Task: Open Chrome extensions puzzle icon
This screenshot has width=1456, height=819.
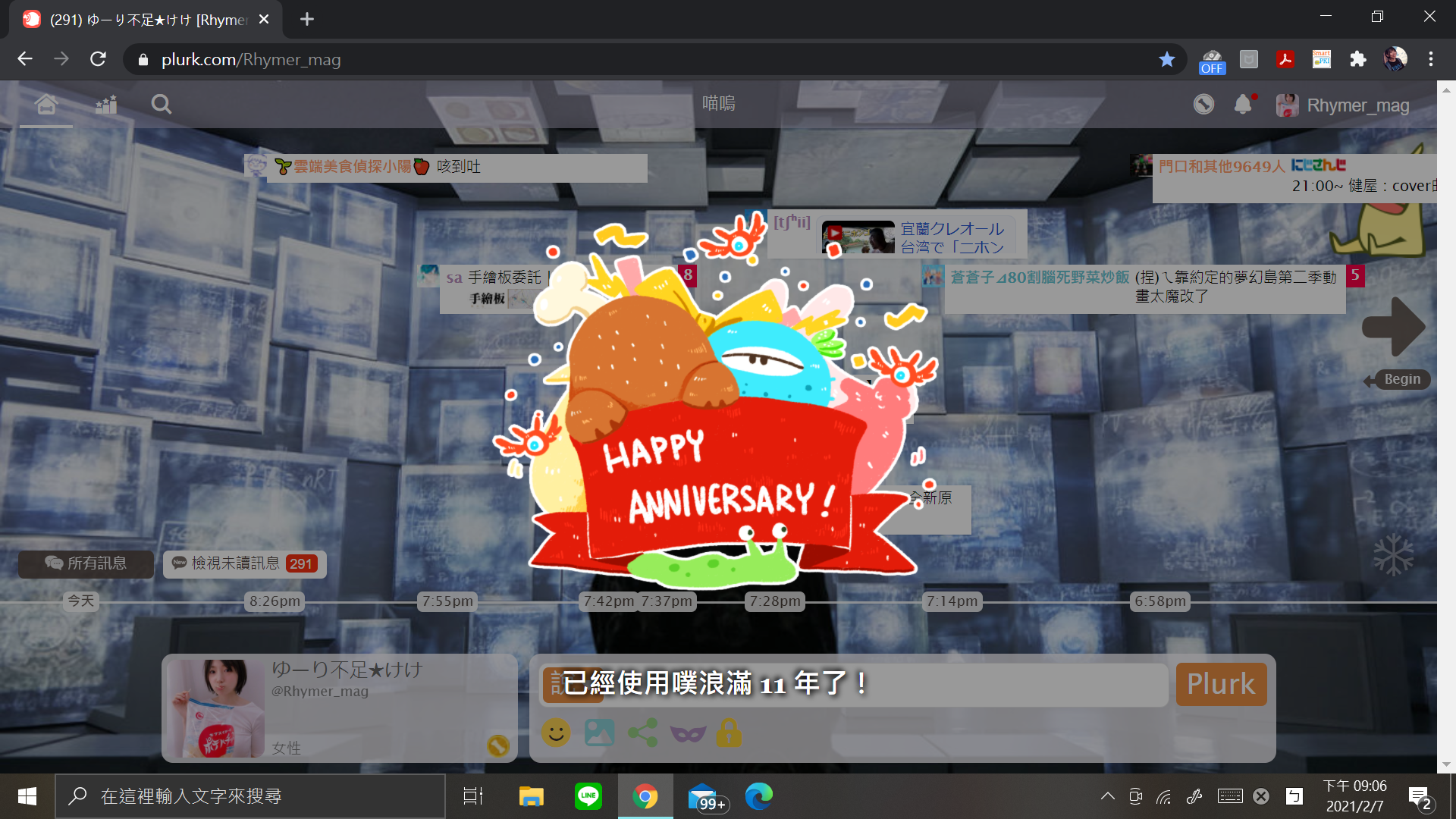Action: click(x=1358, y=59)
